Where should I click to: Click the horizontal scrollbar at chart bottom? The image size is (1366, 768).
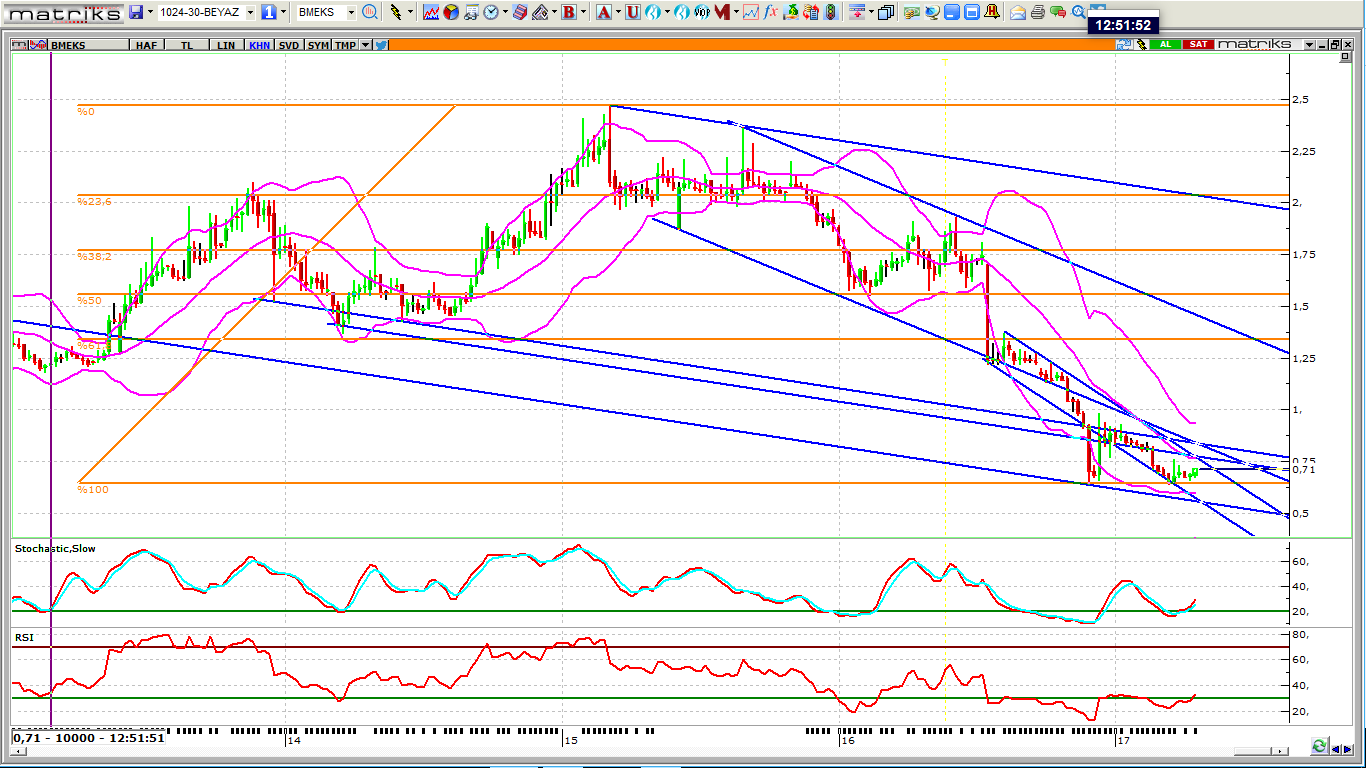tap(700, 747)
